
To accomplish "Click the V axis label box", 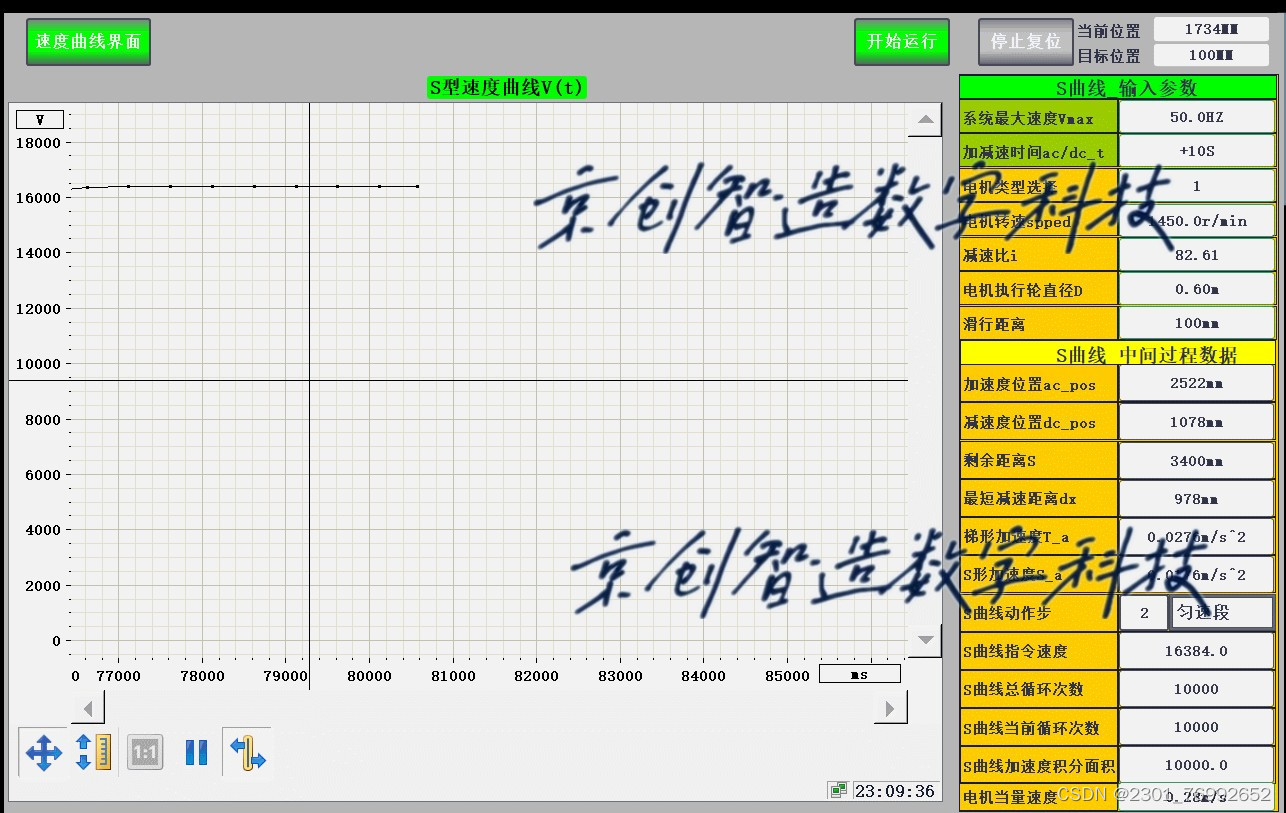I will tap(40, 119).
